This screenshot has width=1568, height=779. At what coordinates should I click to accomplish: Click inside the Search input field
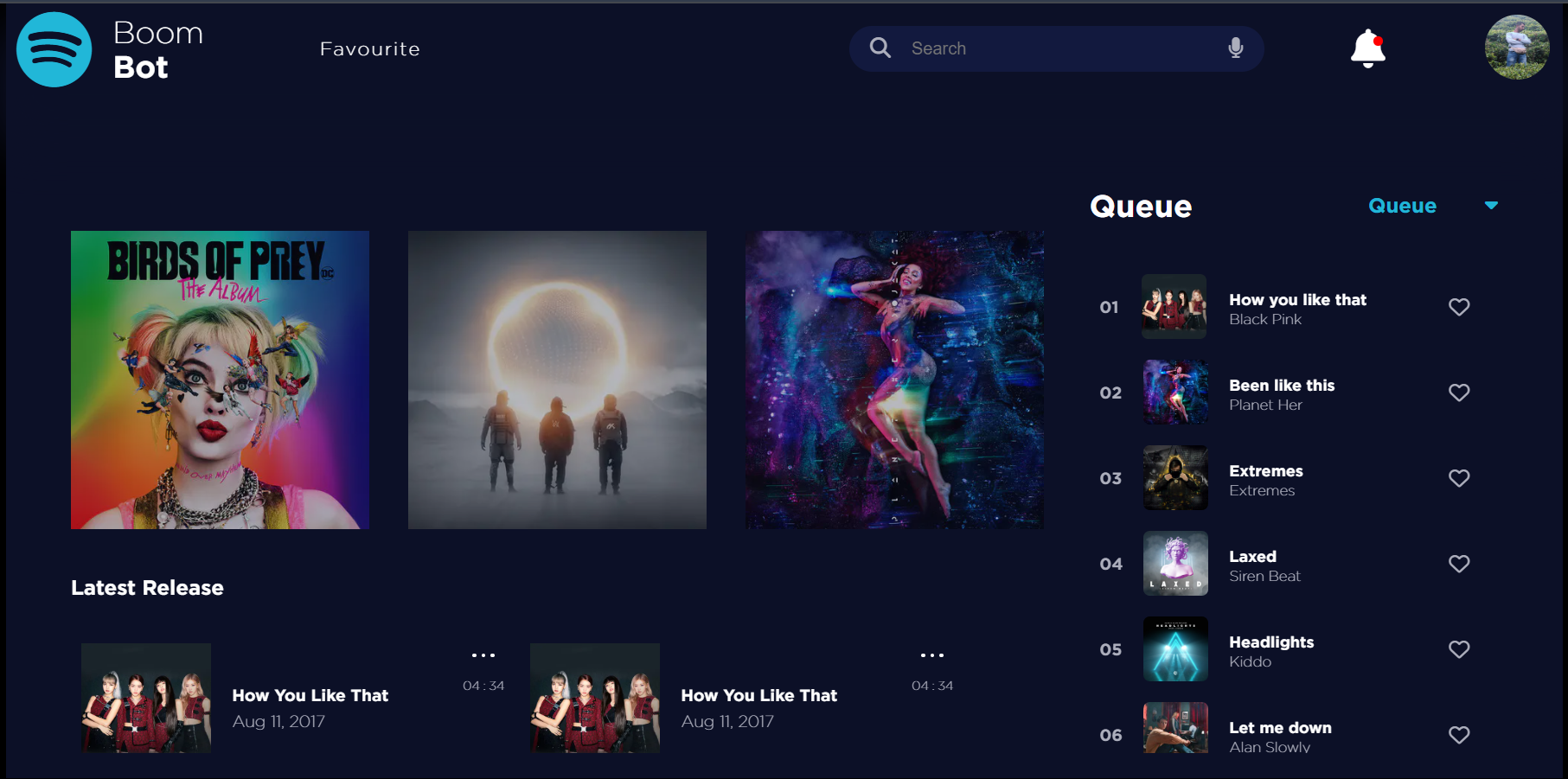pos(995,48)
